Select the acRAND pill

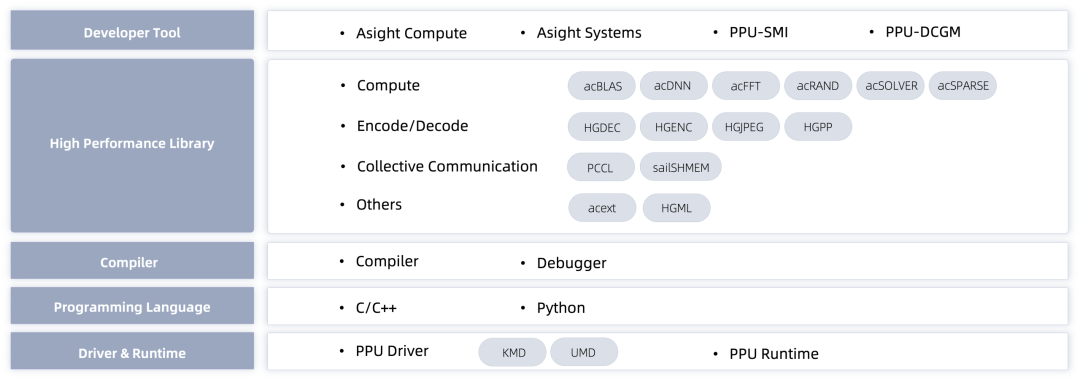818,86
